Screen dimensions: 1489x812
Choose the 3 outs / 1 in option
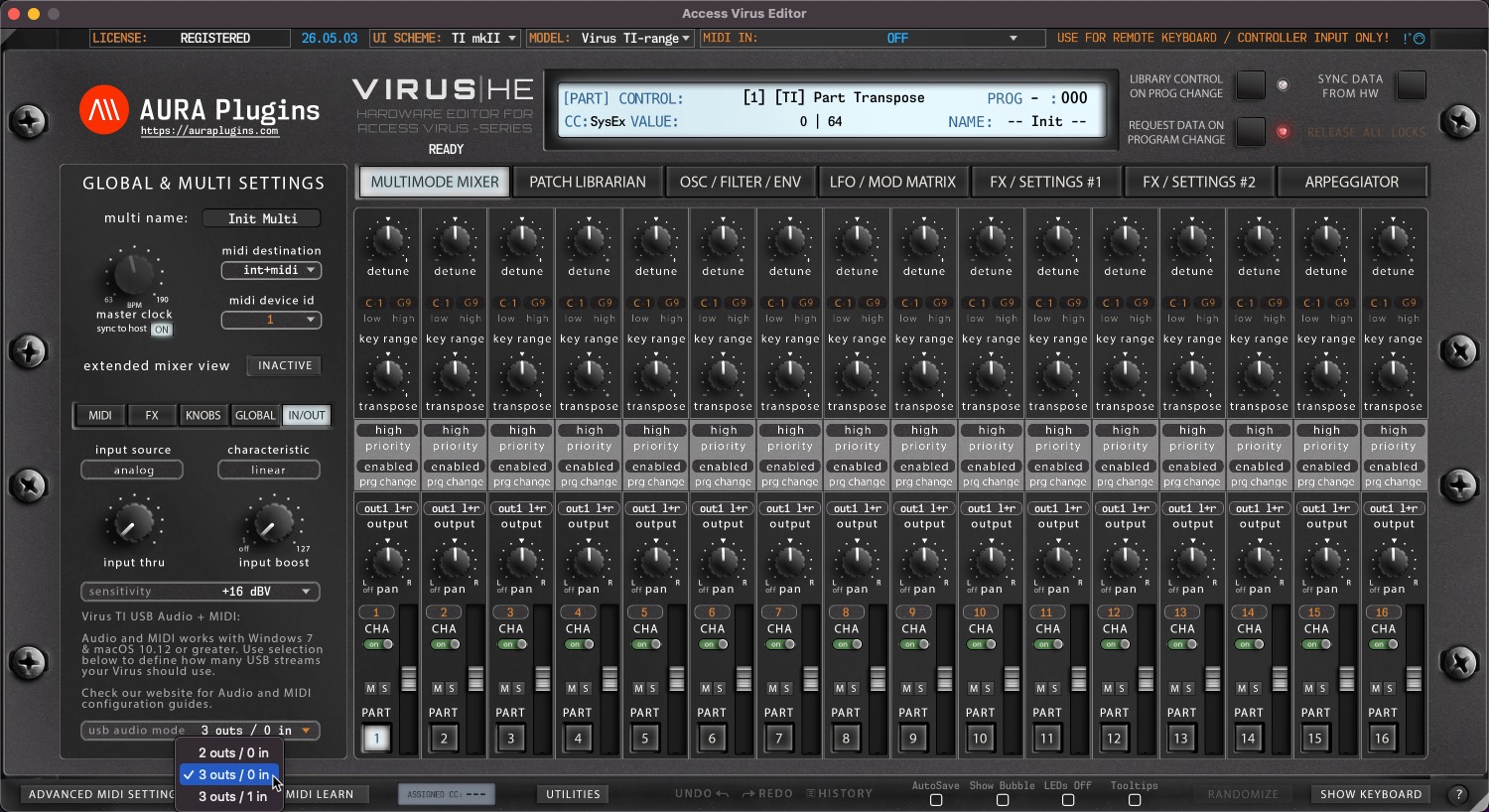tap(232, 796)
